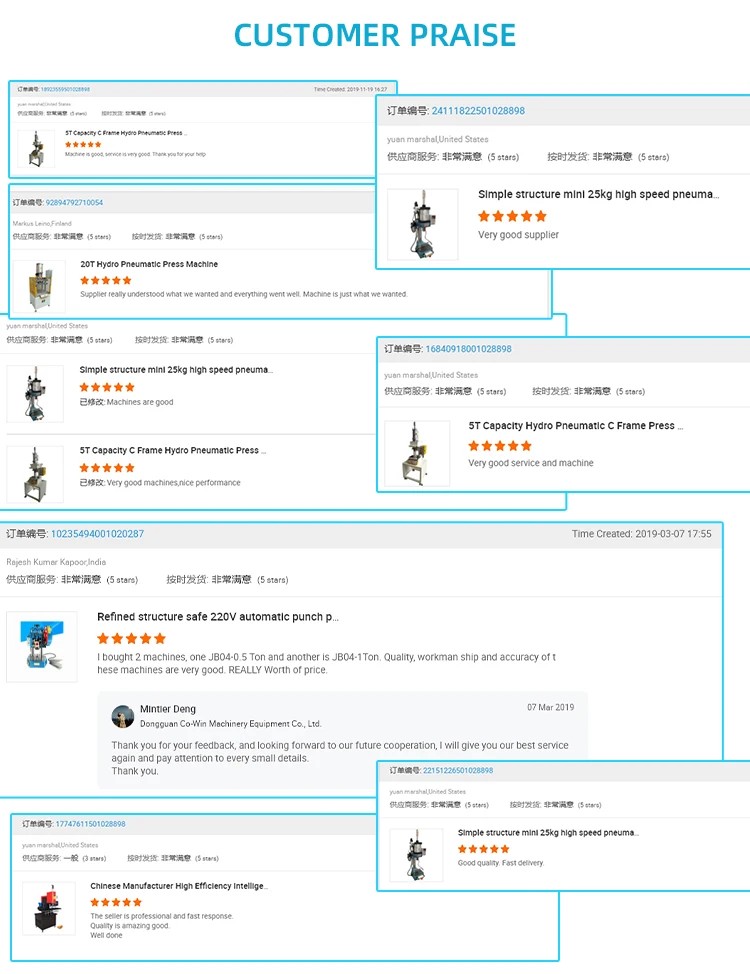Open order number 92894792710054 link
This screenshot has height=974, width=750.
click(74, 203)
